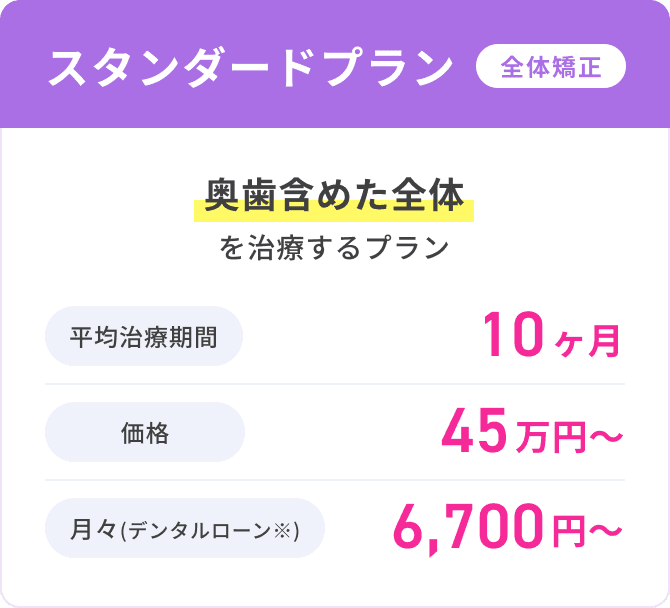Select the 全体矯正 white badge
This screenshot has height=608, width=670.
pyautogui.click(x=551, y=66)
